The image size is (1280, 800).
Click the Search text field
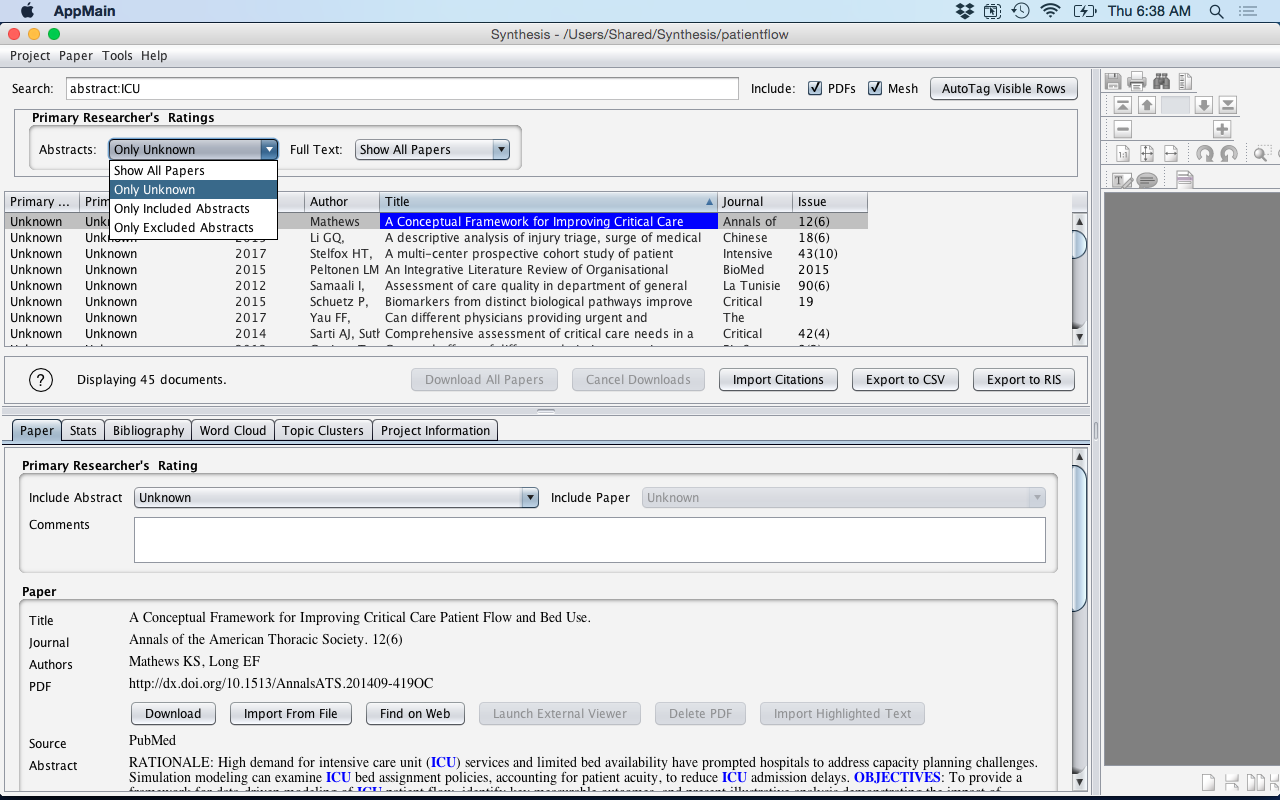402,88
